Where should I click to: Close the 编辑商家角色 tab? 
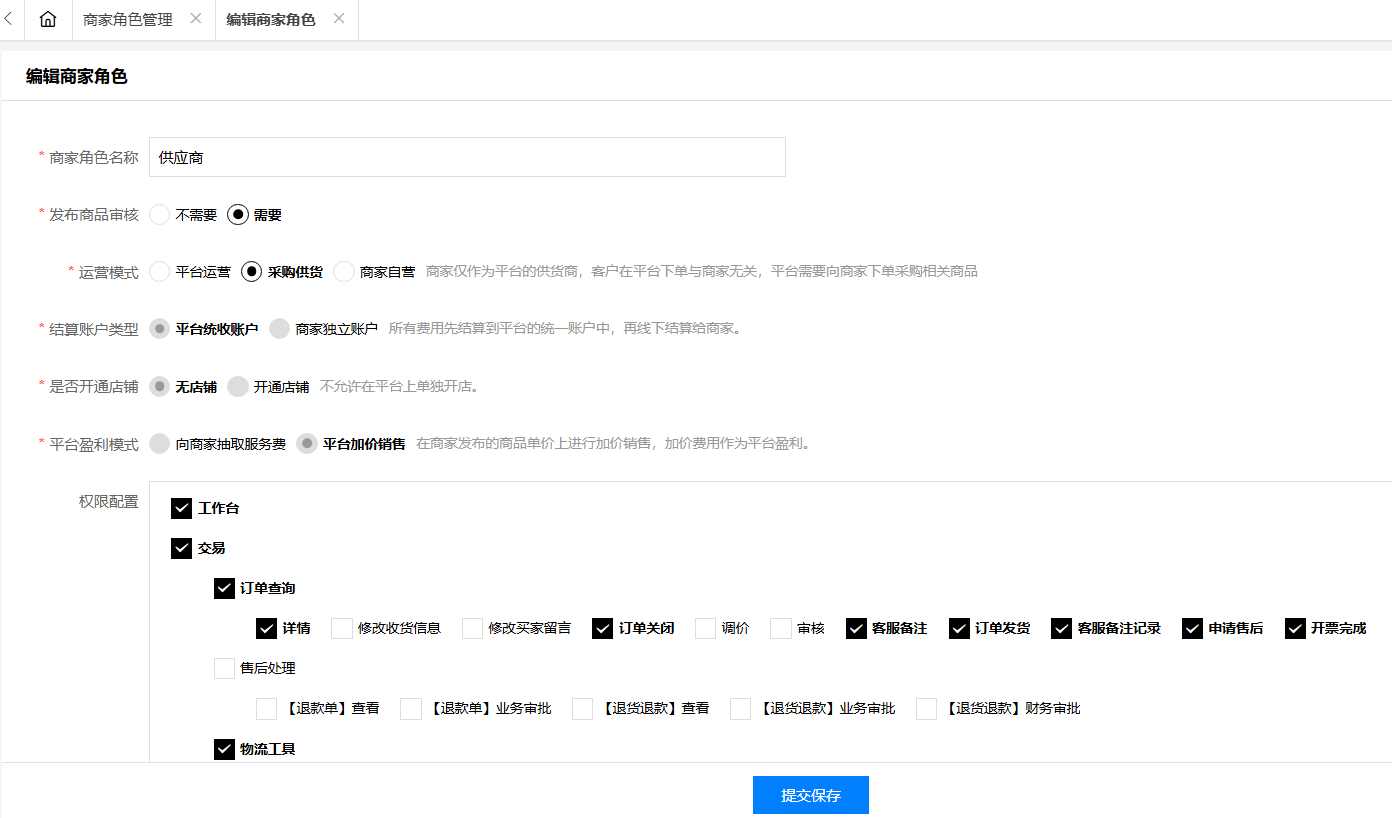pos(338,19)
